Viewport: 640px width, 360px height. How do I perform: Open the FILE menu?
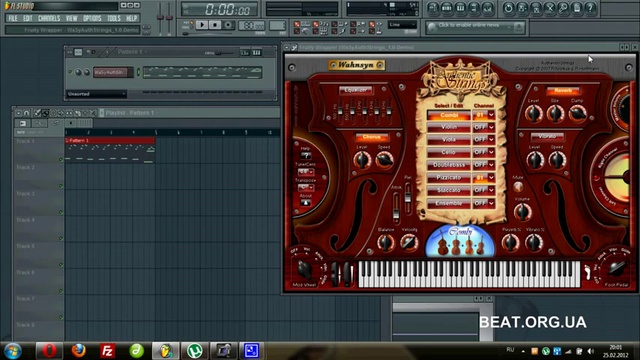pyautogui.click(x=13, y=18)
